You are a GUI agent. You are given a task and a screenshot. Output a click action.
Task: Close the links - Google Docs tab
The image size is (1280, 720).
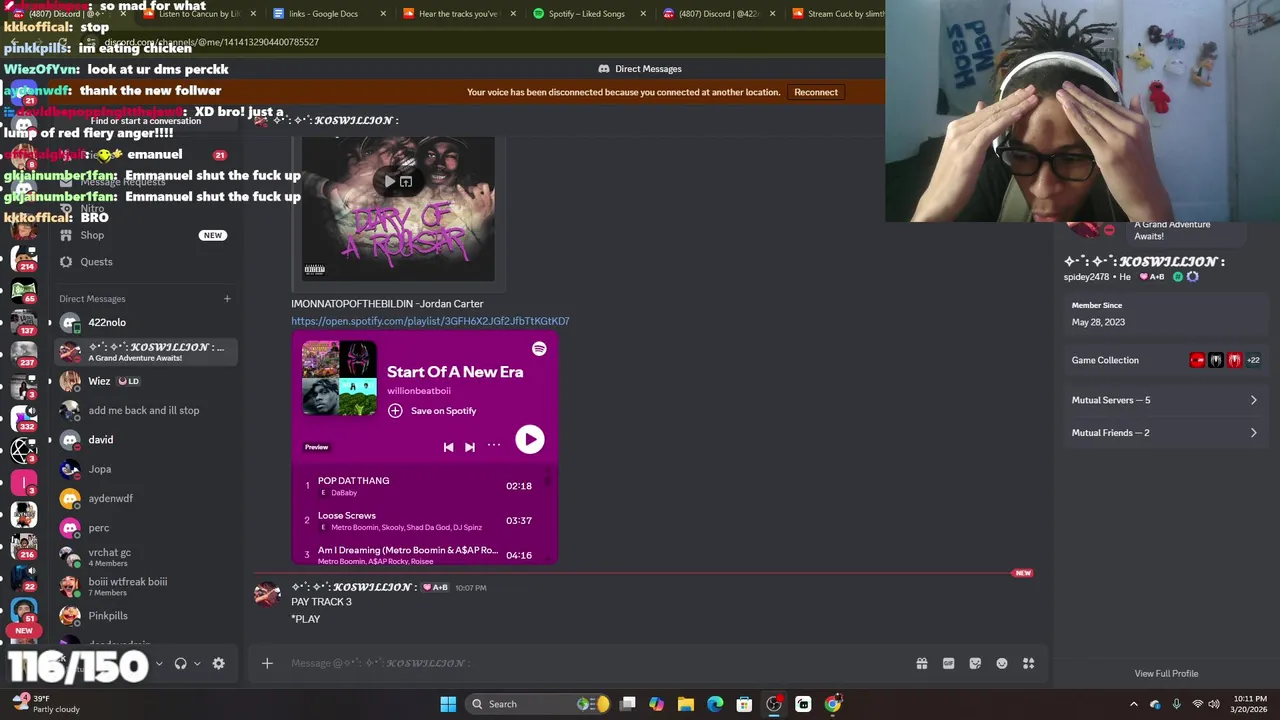[x=383, y=14]
